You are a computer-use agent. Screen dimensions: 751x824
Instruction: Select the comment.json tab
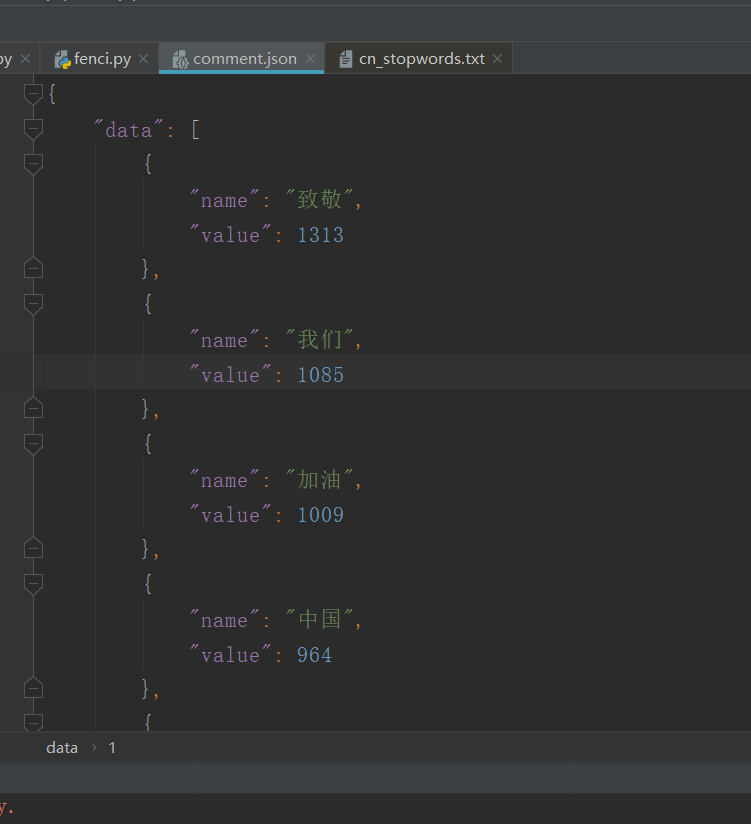point(245,59)
